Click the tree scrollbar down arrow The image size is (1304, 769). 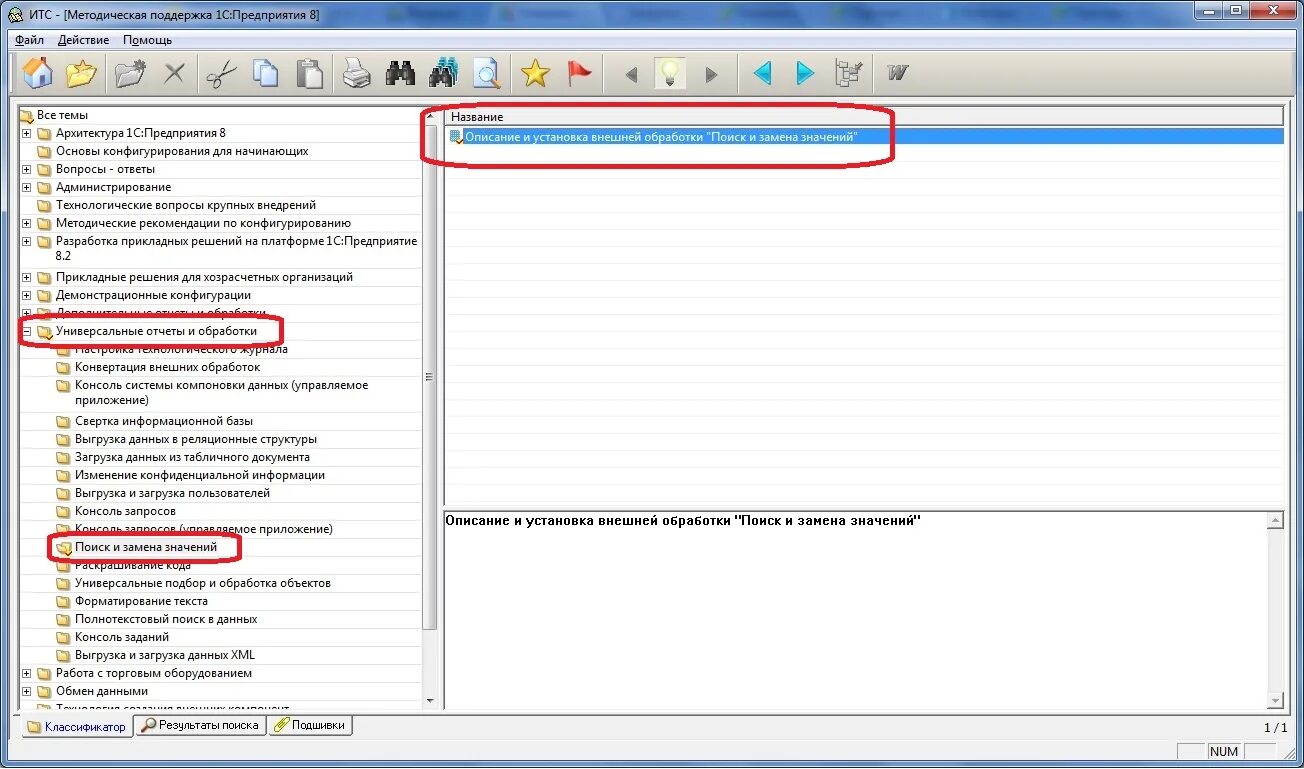click(429, 701)
